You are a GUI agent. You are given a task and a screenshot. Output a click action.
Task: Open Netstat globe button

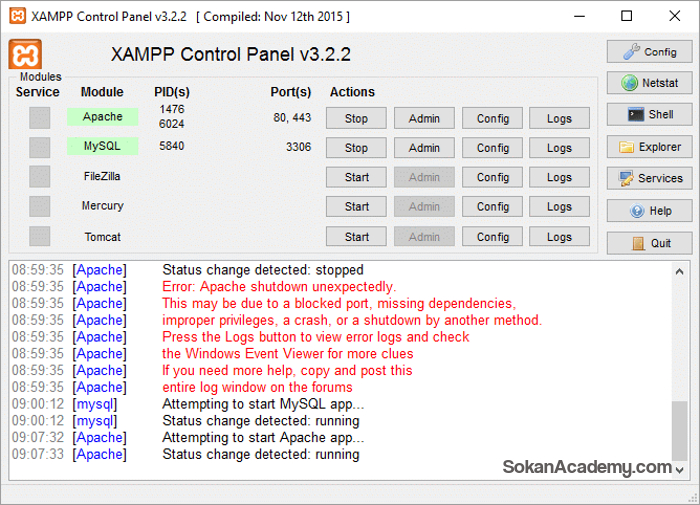tap(649, 83)
